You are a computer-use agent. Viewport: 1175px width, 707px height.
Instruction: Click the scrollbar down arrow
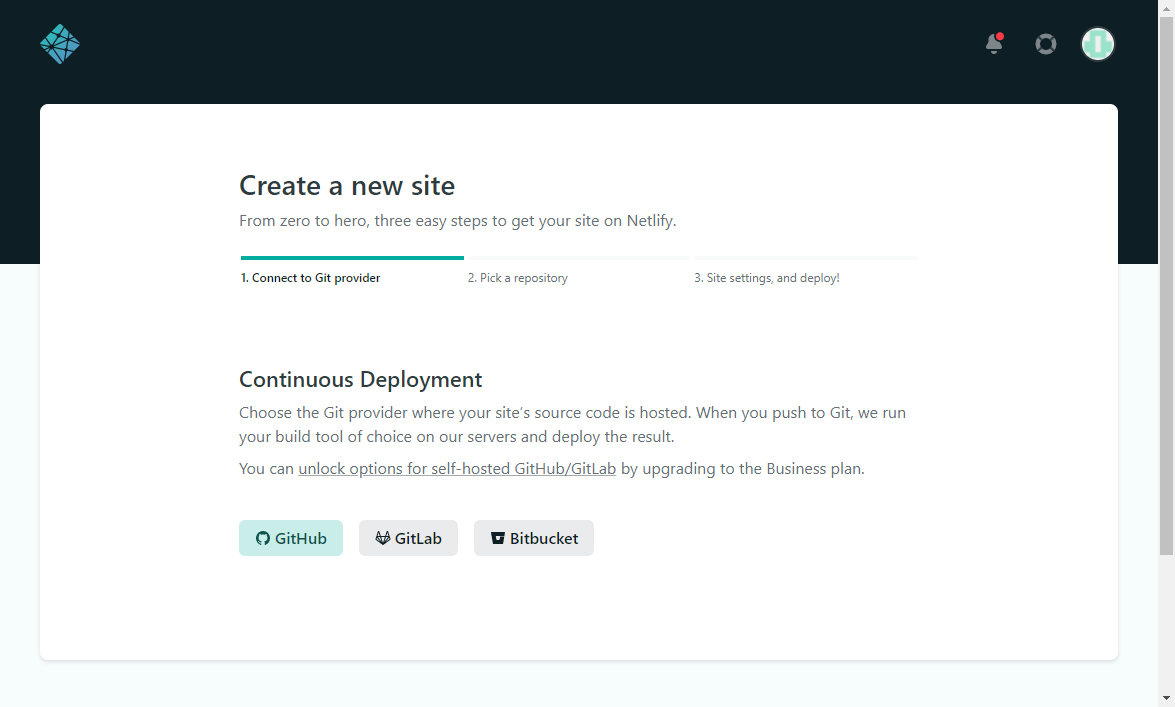[x=1166, y=699]
